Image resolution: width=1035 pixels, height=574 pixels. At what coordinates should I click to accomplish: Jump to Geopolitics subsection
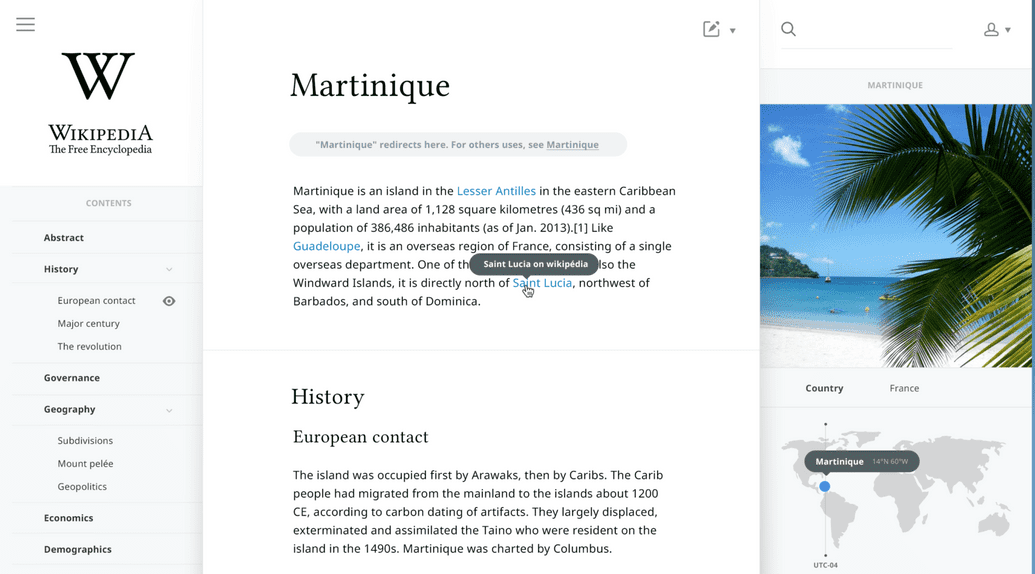pyautogui.click(x=82, y=487)
